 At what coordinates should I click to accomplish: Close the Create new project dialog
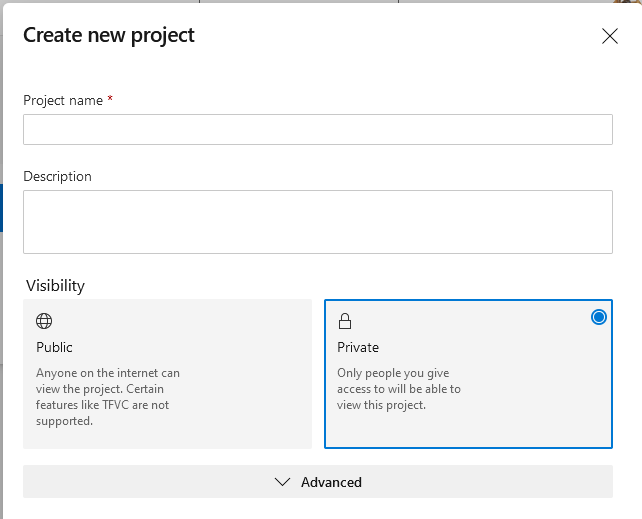[610, 37]
